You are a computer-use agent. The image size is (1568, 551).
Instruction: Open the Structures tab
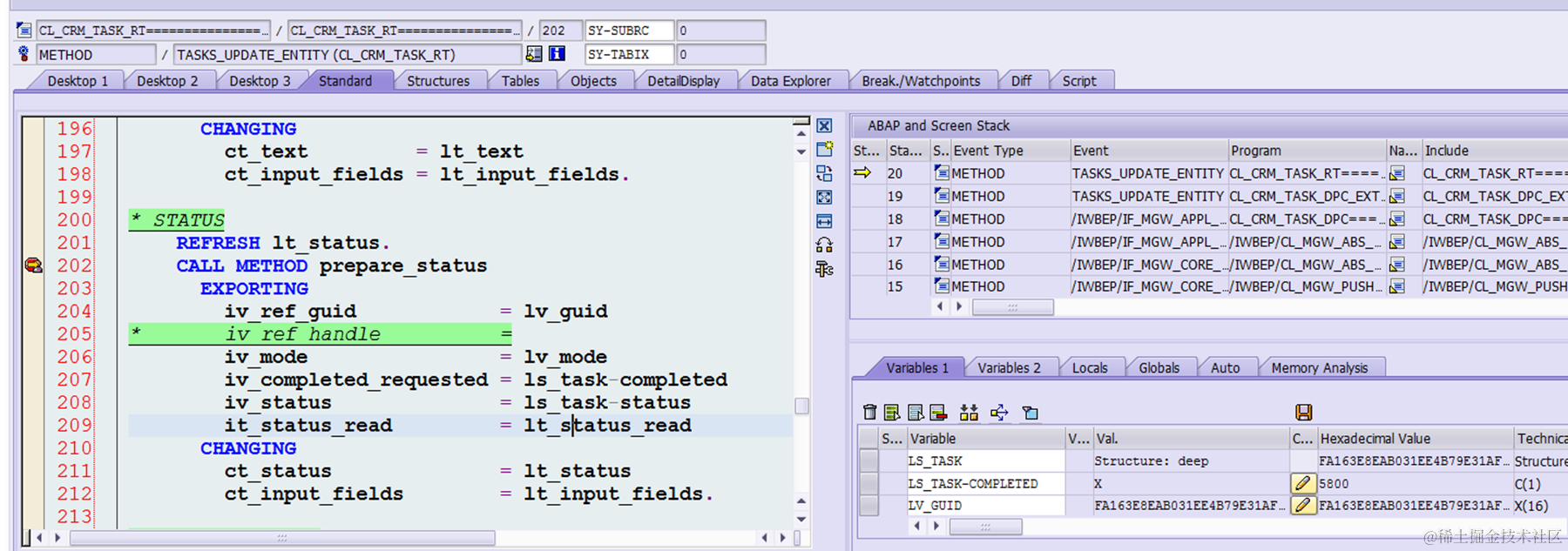point(438,81)
